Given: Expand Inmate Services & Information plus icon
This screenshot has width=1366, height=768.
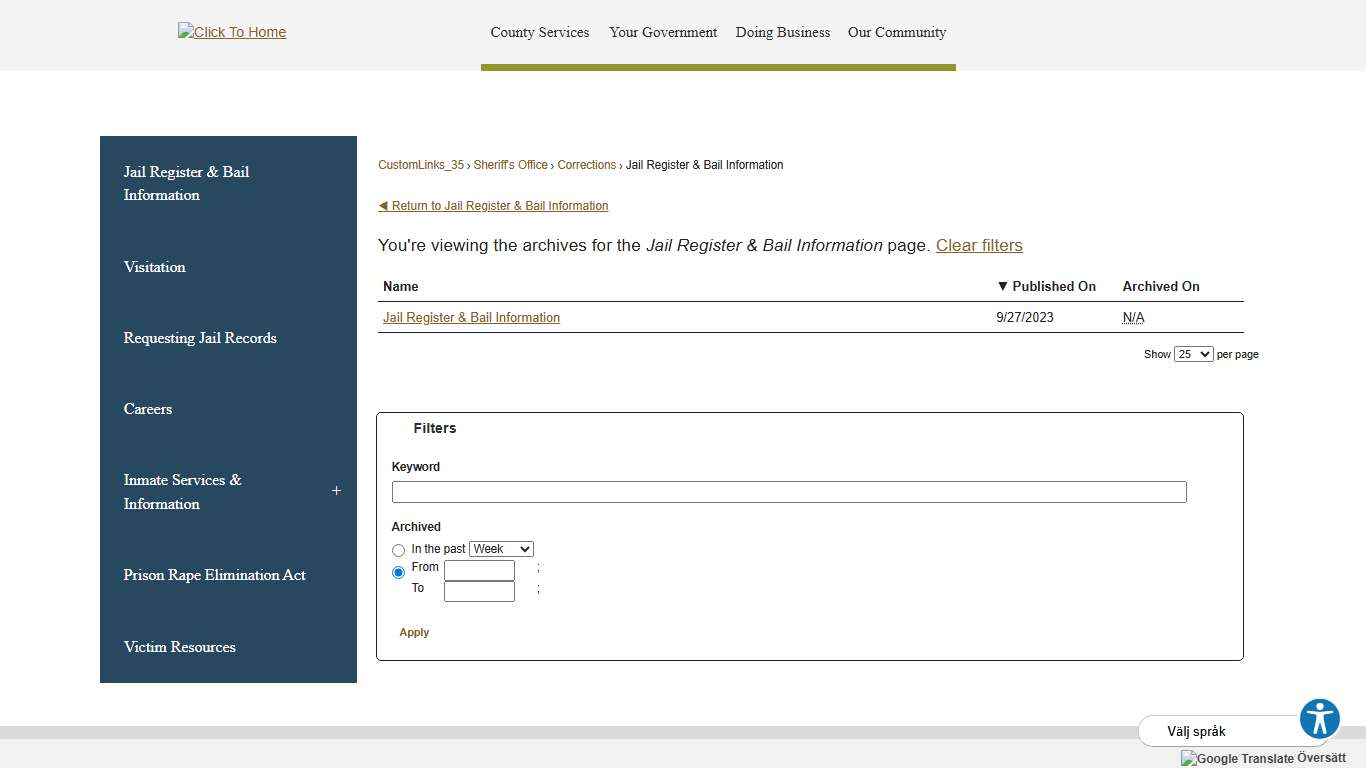Looking at the screenshot, I should 336,491.
